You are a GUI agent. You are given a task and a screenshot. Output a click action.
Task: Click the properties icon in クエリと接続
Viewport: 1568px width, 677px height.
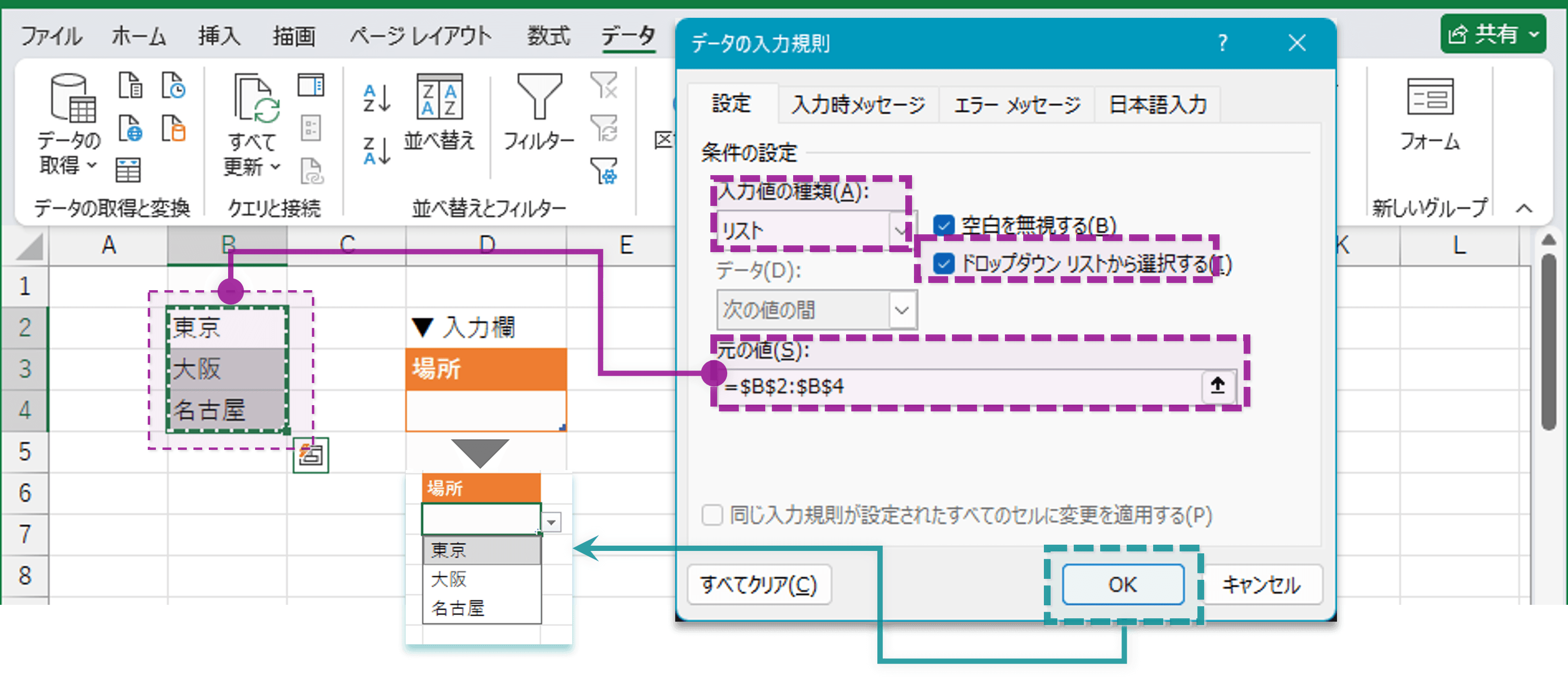click(x=311, y=128)
